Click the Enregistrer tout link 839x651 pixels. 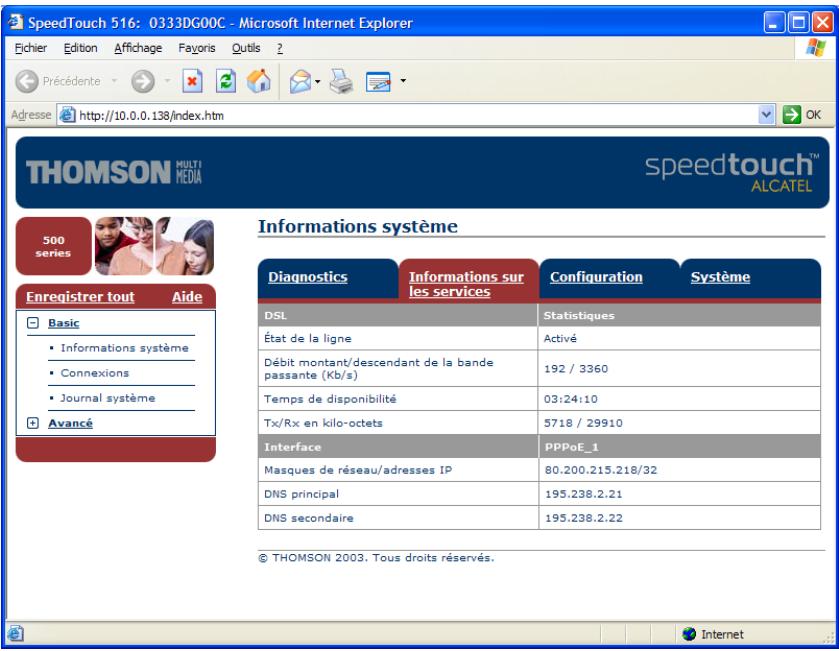[x=80, y=297]
